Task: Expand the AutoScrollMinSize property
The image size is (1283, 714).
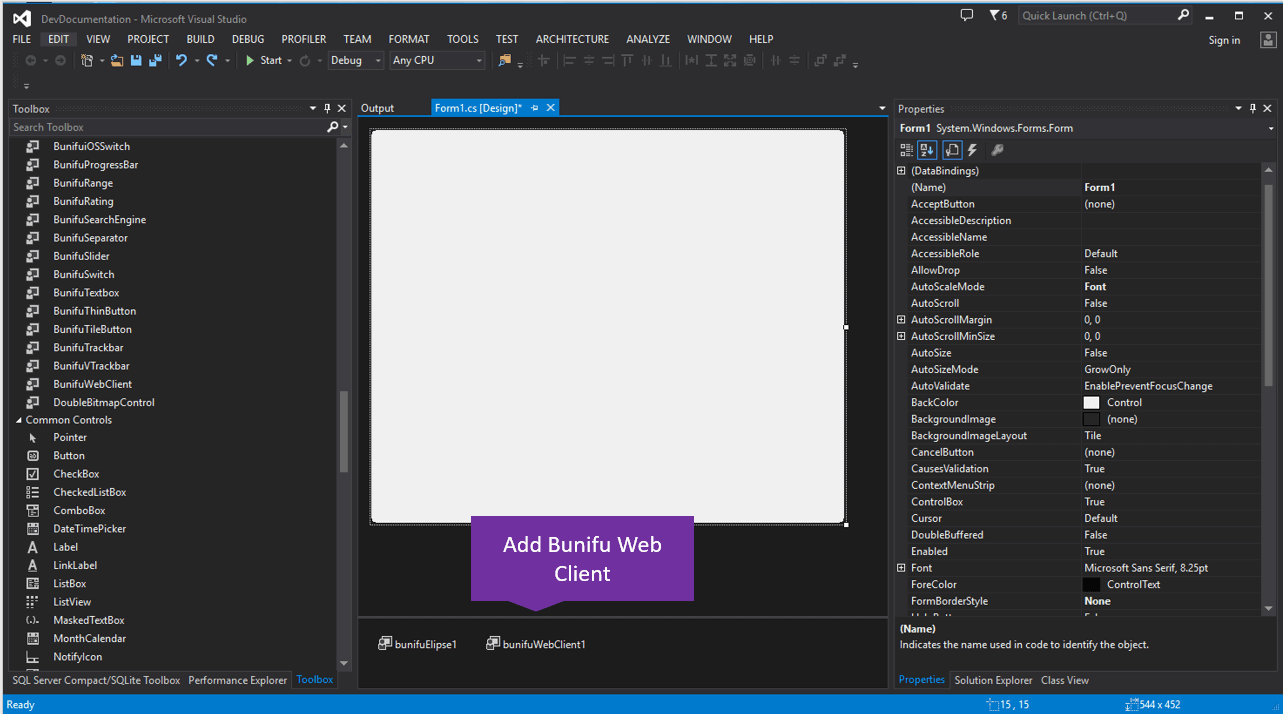Action: pyautogui.click(x=902, y=336)
